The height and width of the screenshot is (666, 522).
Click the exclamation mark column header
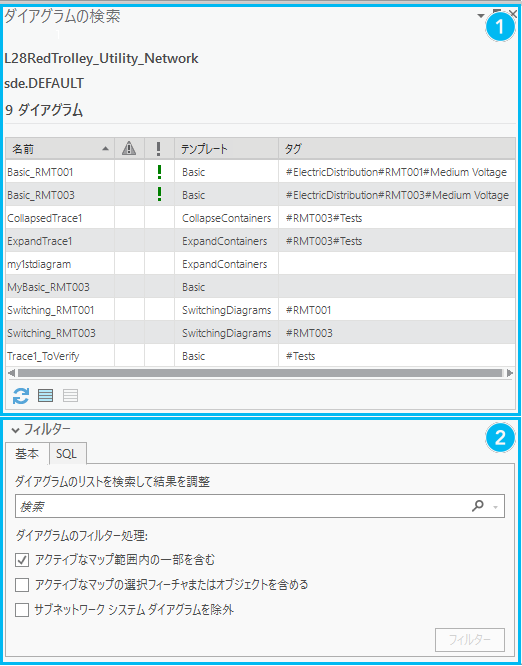pos(159,149)
